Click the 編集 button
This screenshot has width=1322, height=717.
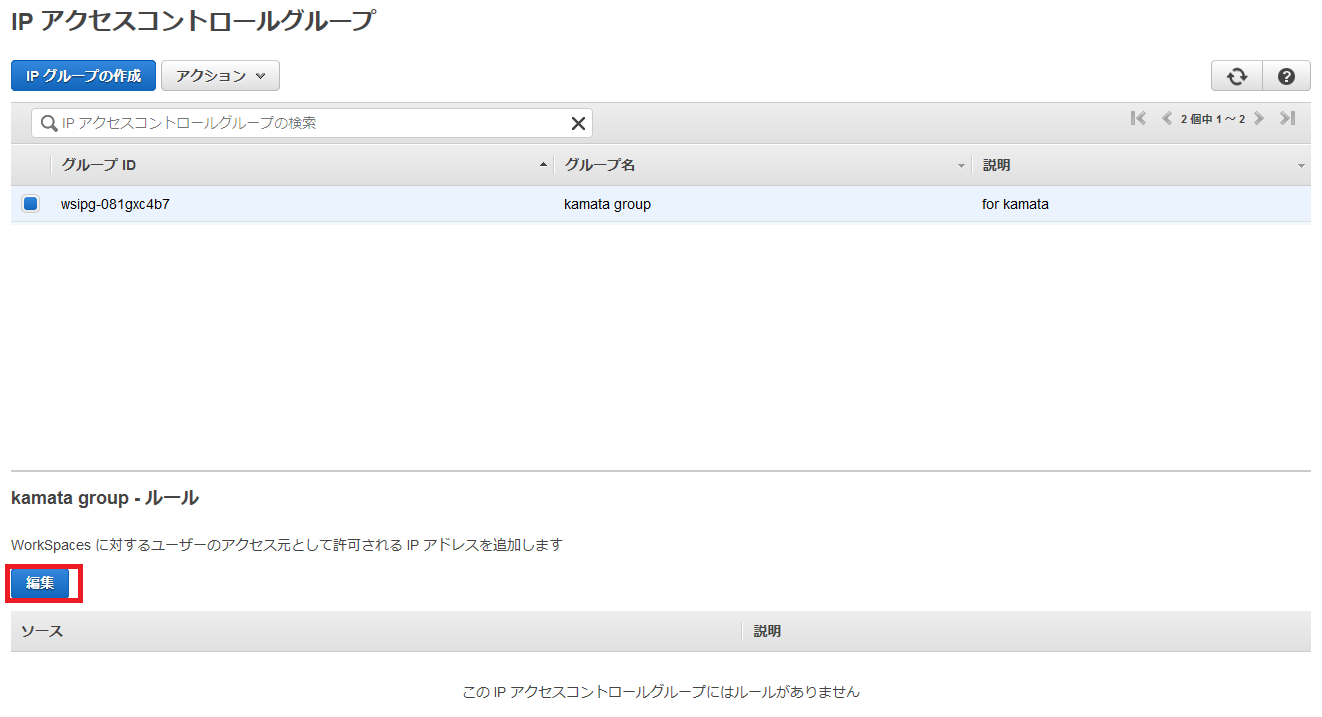(x=40, y=583)
